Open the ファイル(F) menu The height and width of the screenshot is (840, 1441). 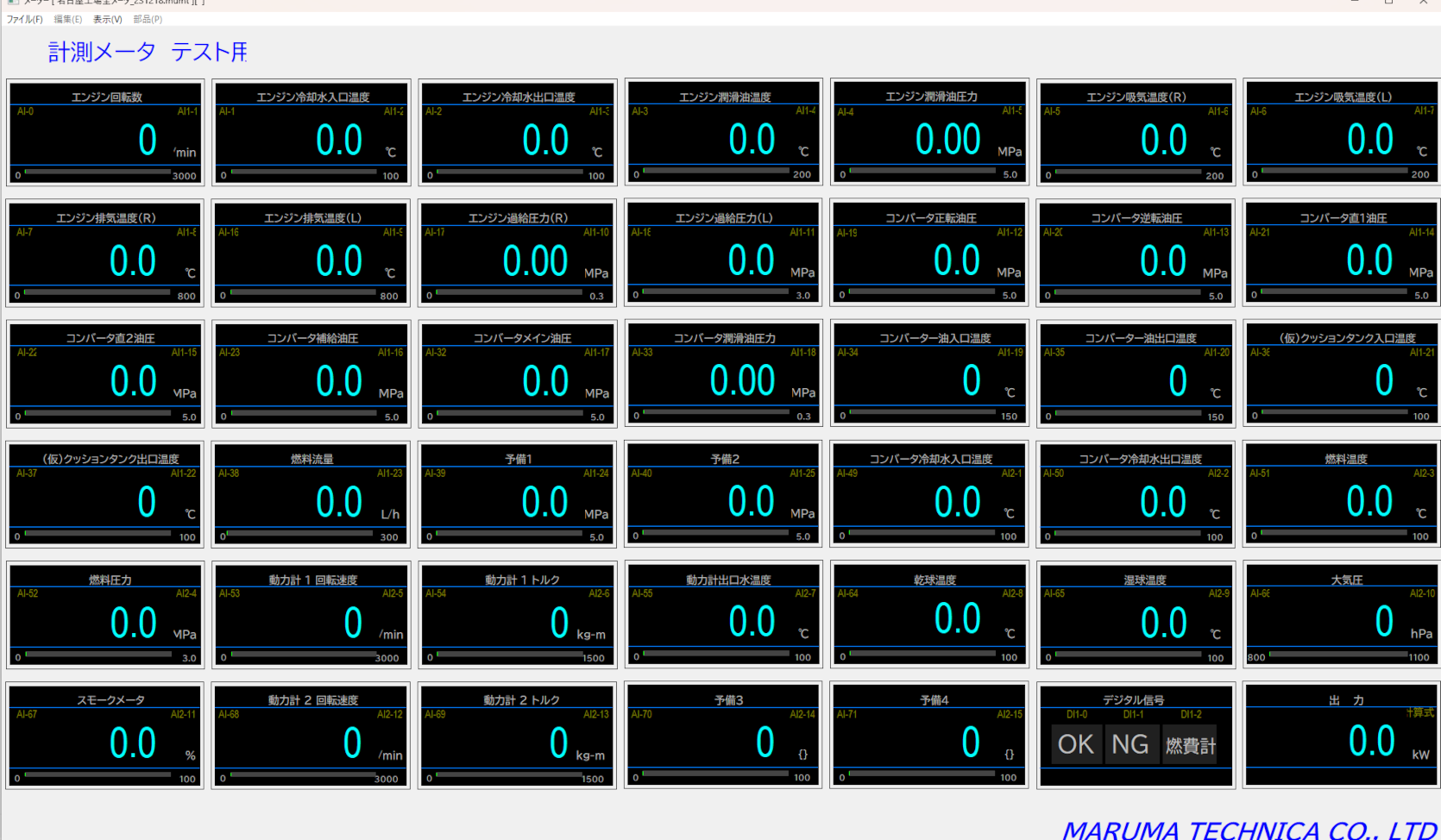24,19
